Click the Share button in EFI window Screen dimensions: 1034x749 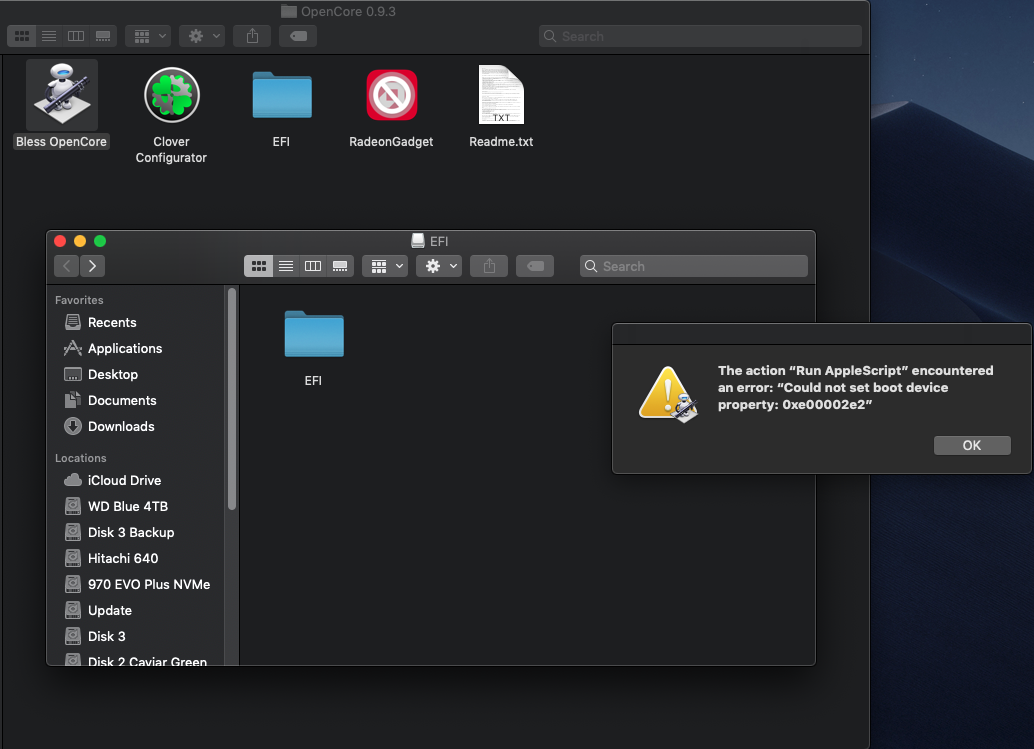point(489,266)
